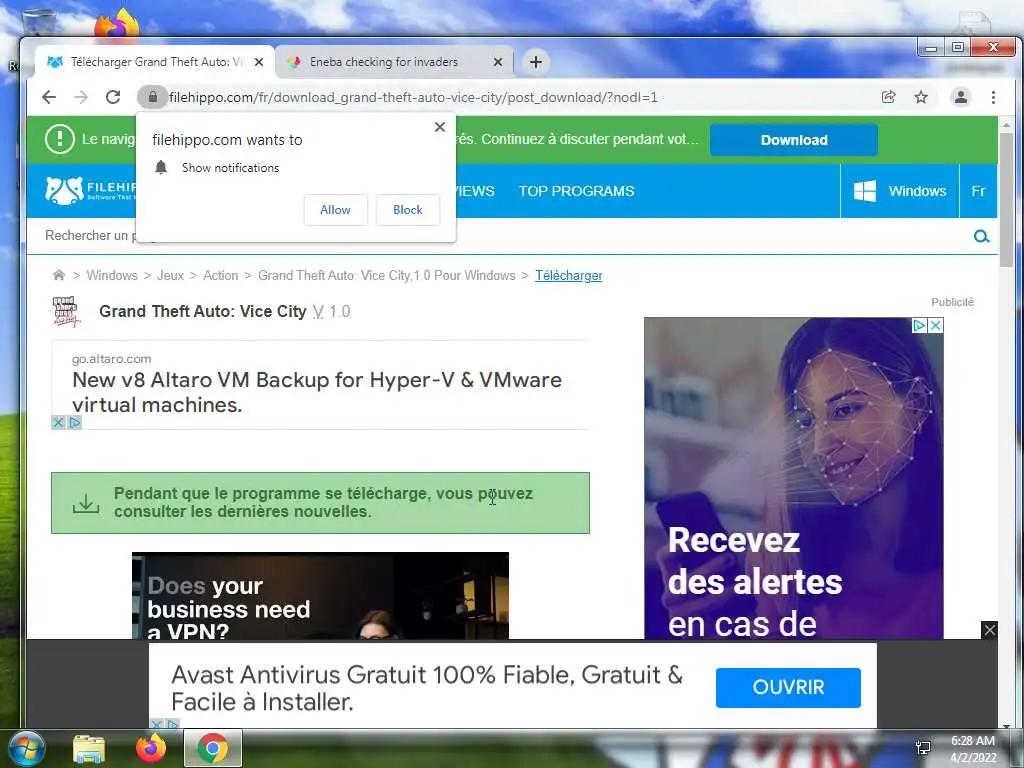Click the Chrome taskbar button
The height and width of the screenshot is (768, 1024).
pos(213,748)
